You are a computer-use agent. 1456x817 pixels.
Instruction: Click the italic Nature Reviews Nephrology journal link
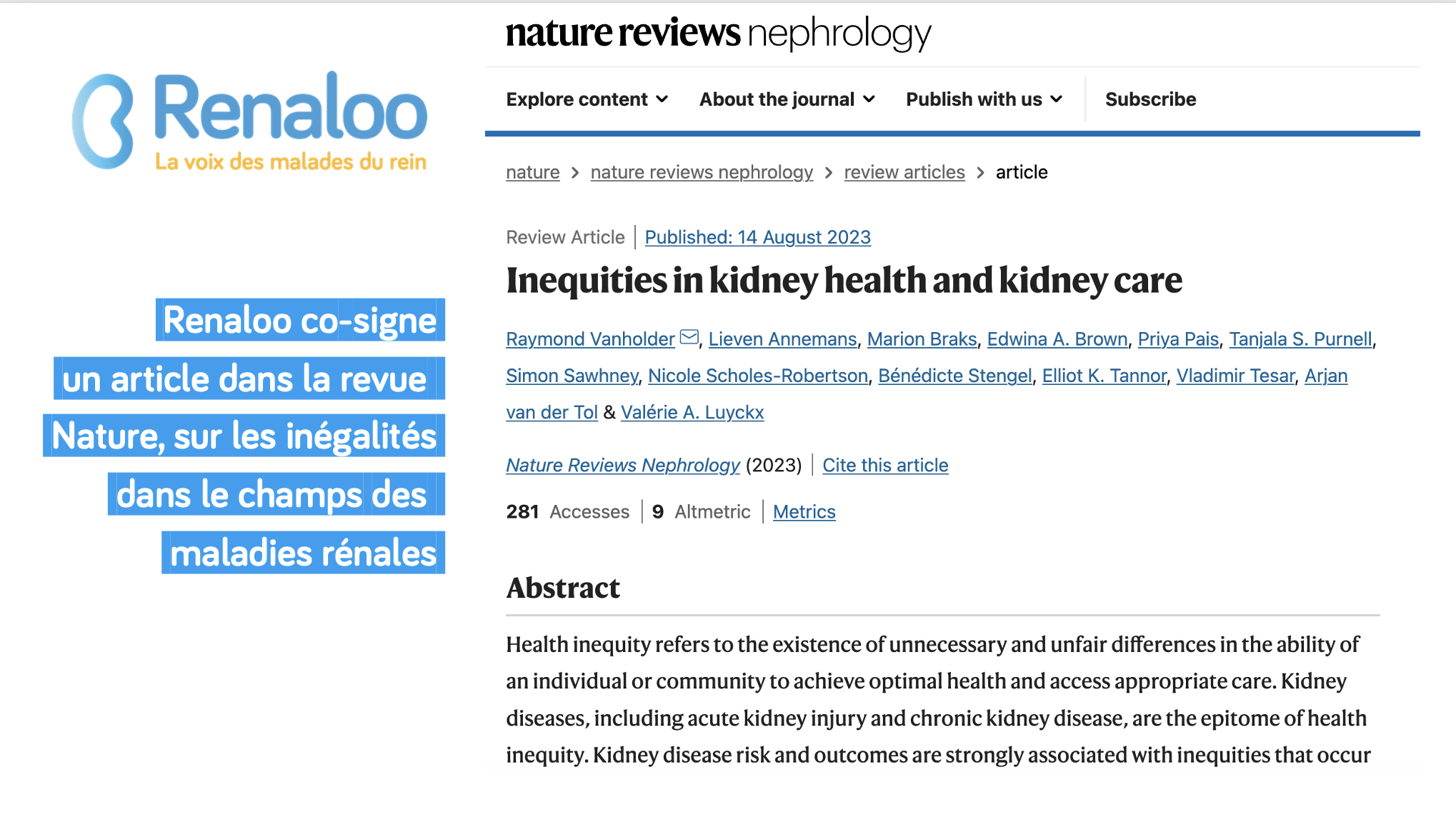tap(623, 466)
